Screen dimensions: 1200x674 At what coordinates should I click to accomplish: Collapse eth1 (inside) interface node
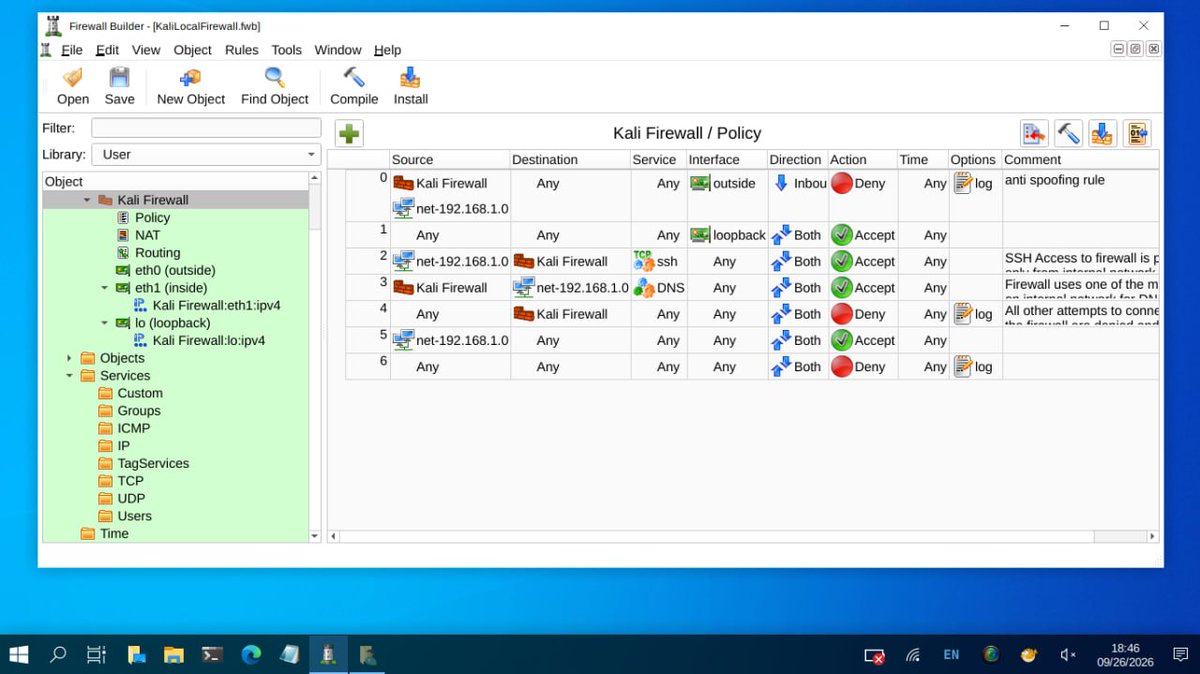pos(105,288)
